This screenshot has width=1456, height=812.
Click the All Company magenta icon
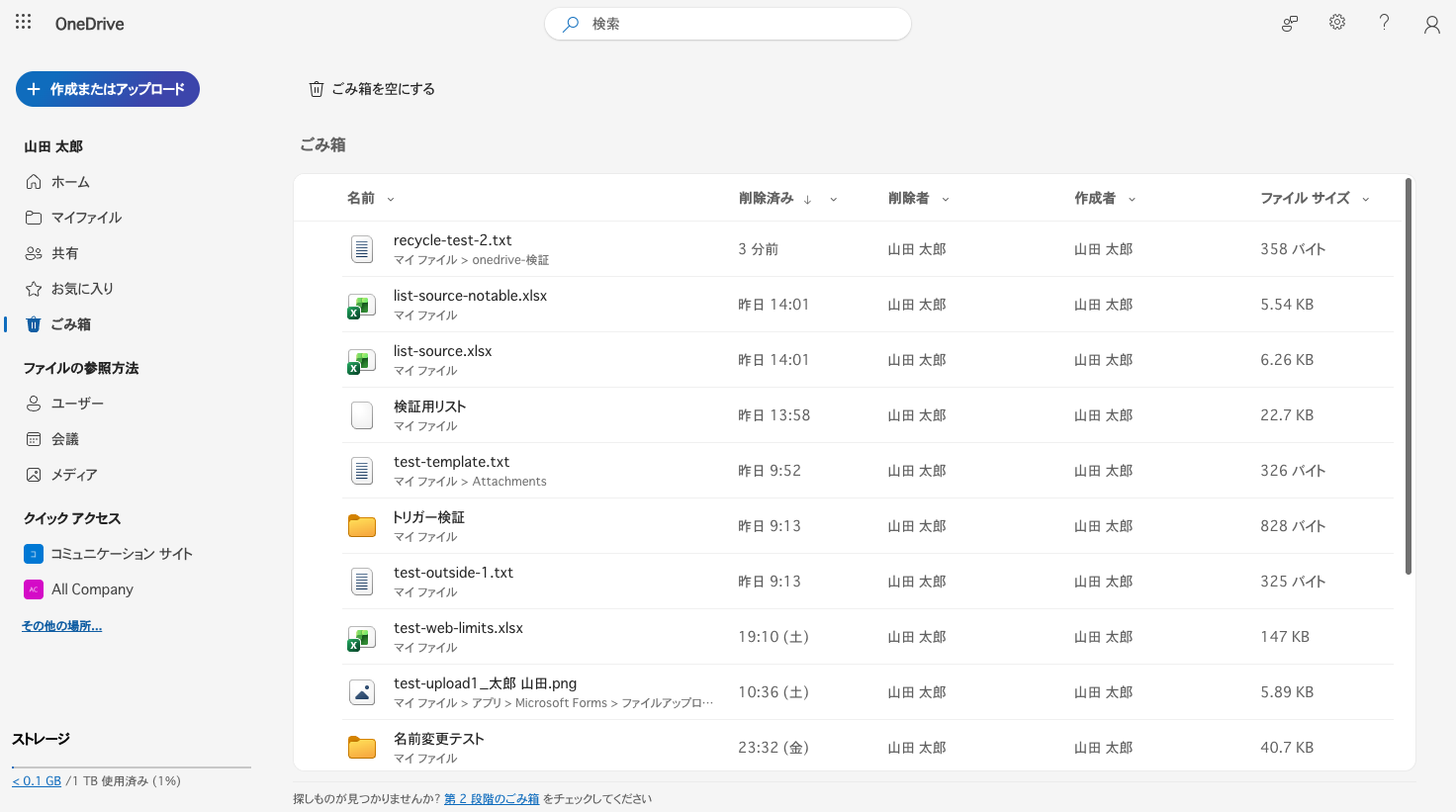(34, 589)
